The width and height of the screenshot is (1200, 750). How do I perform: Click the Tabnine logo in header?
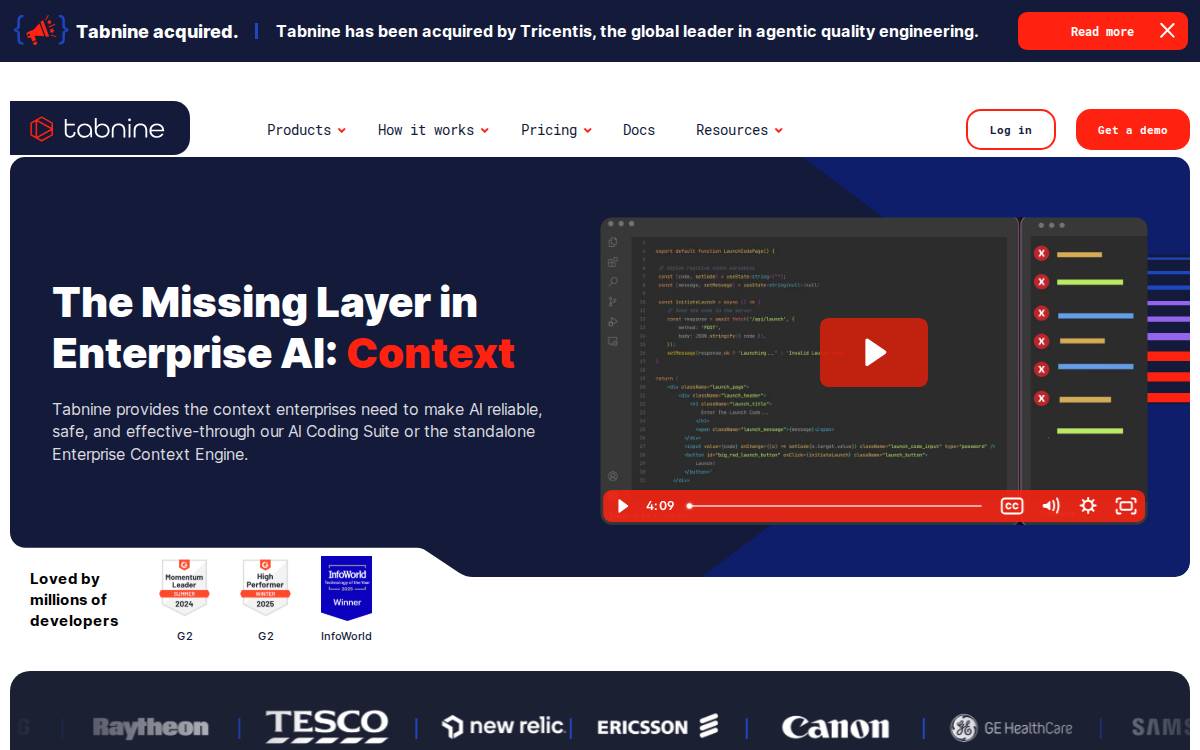tap(97, 128)
